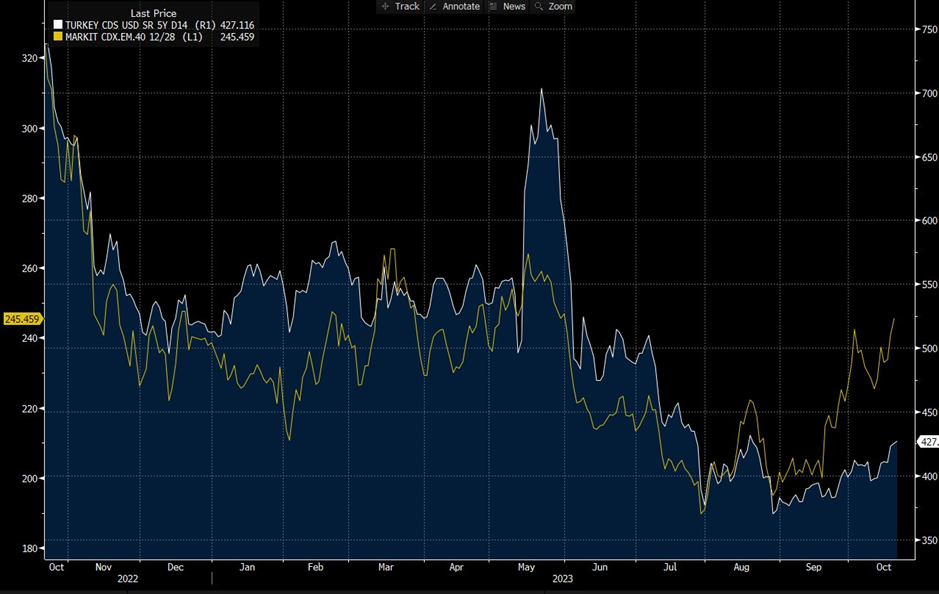Click white Turkey CDS legend swatch
Image resolution: width=939 pixels, height=594 pixels.
click(58, 24)
